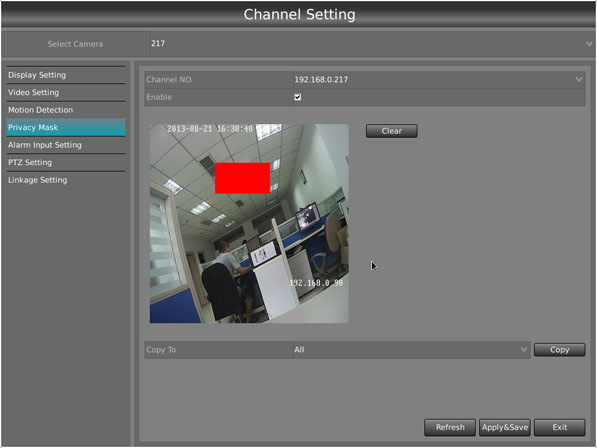This screenshot has height=448, width=597.
Task: Clear the privacy mask area
Action: [x=392, y=131]
